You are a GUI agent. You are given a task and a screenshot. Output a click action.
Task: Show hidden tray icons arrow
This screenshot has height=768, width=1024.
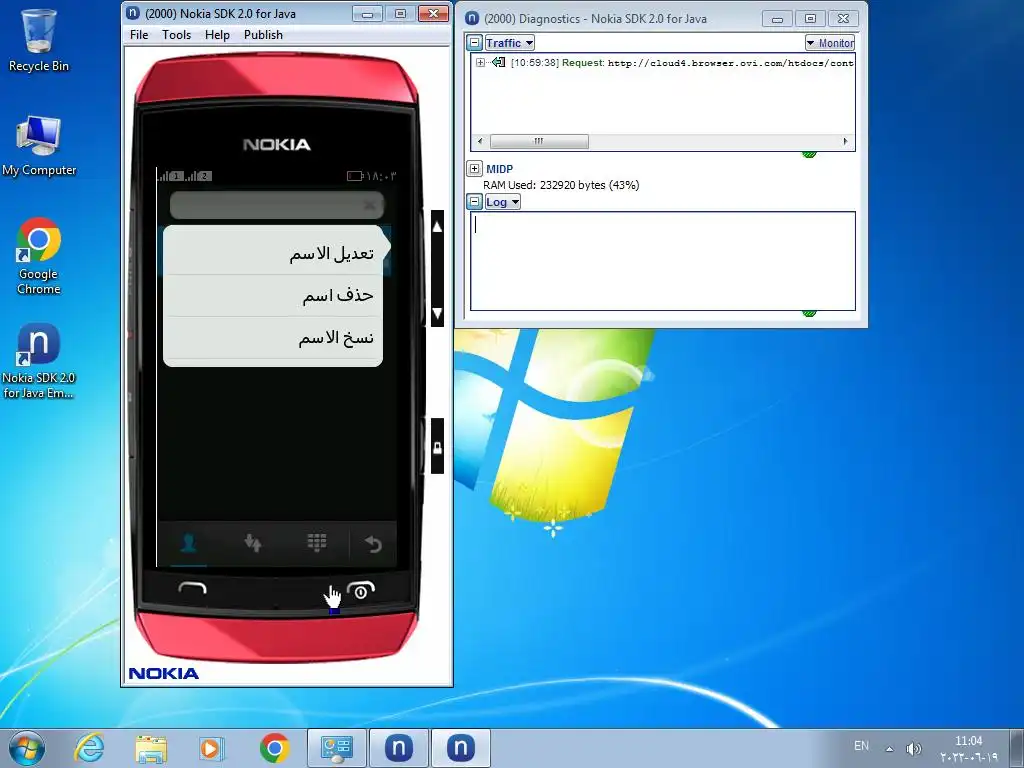click(889, 748)
